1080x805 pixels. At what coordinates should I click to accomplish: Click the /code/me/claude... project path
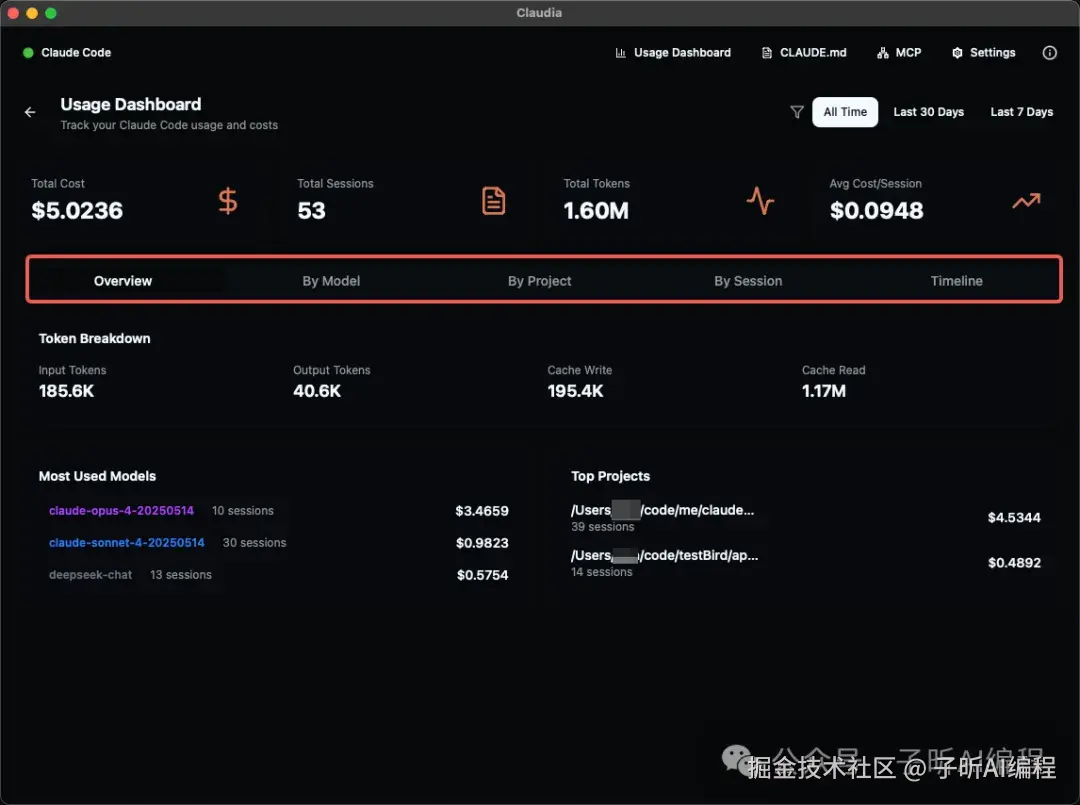point(663,511)
